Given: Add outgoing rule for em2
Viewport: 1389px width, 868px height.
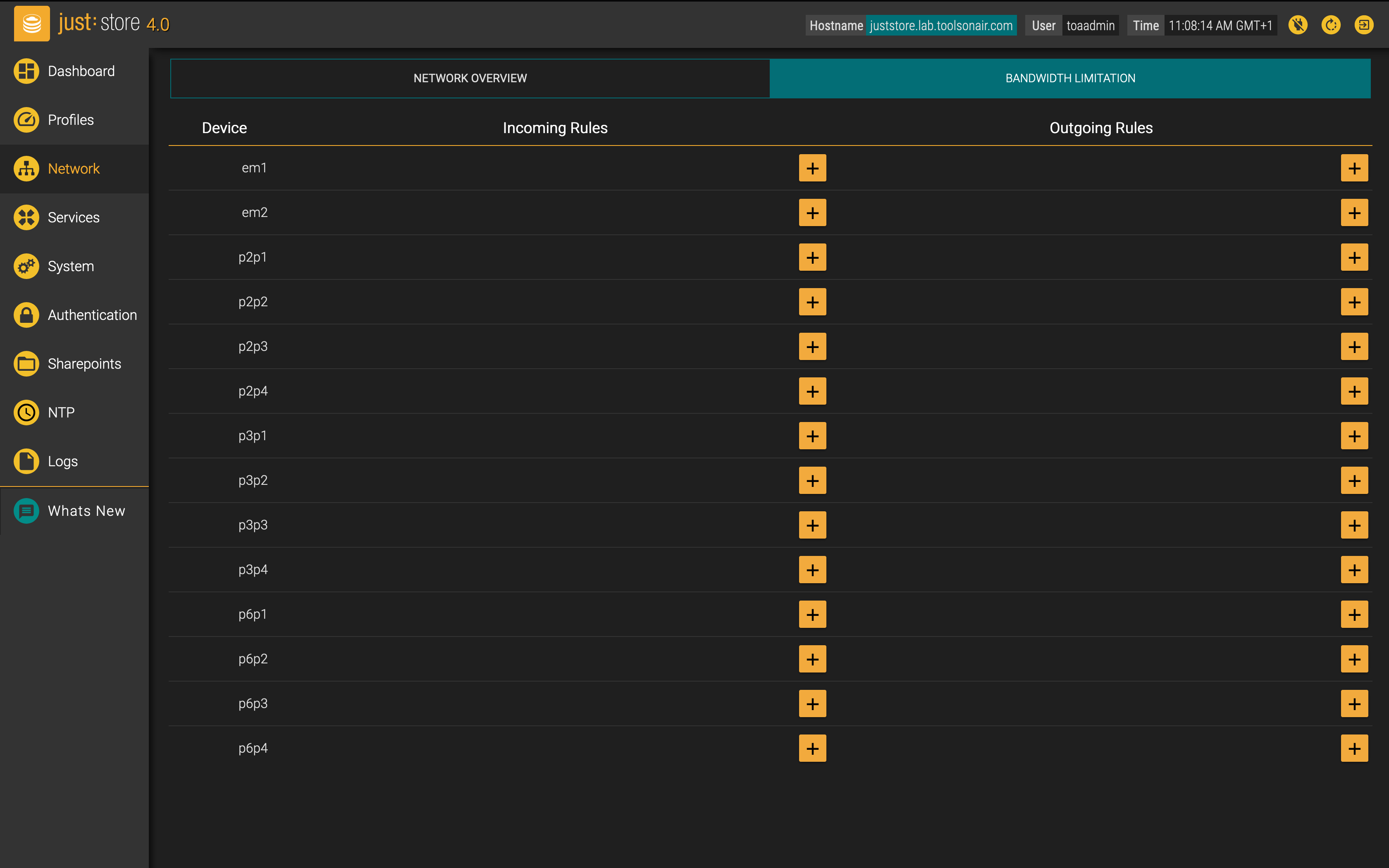Looking at the screenshot, I should point(1354,213).
